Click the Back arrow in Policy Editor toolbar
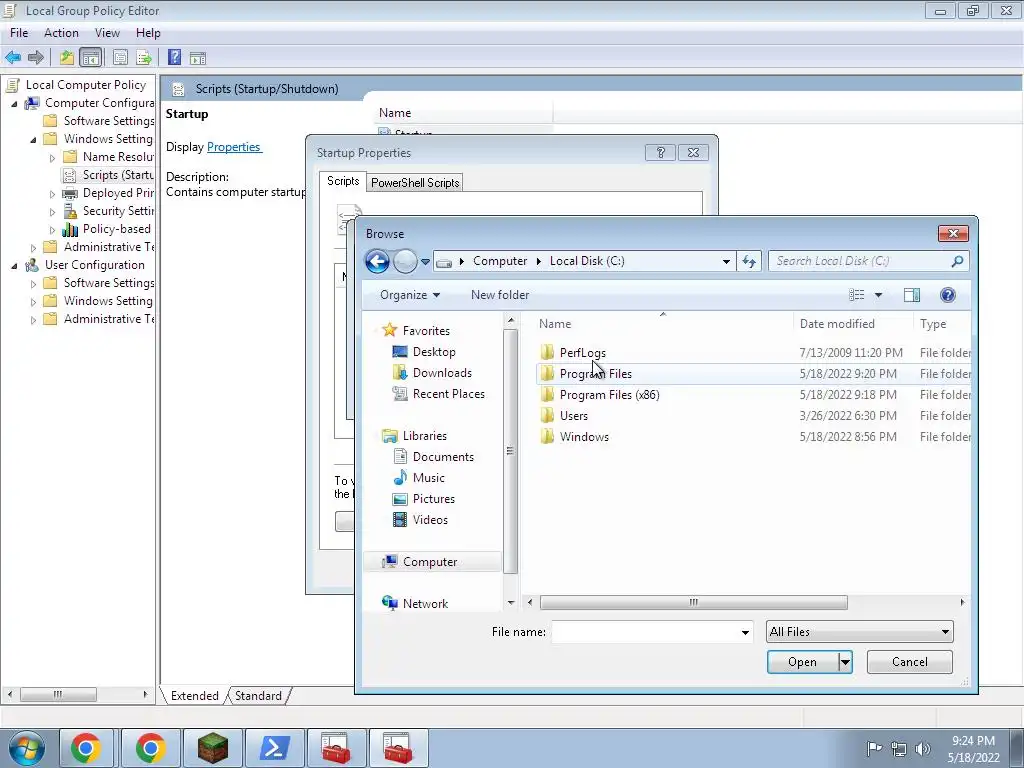Image resolution: width=1024 pixels, height=768 pixels. (x=13, y=57)
